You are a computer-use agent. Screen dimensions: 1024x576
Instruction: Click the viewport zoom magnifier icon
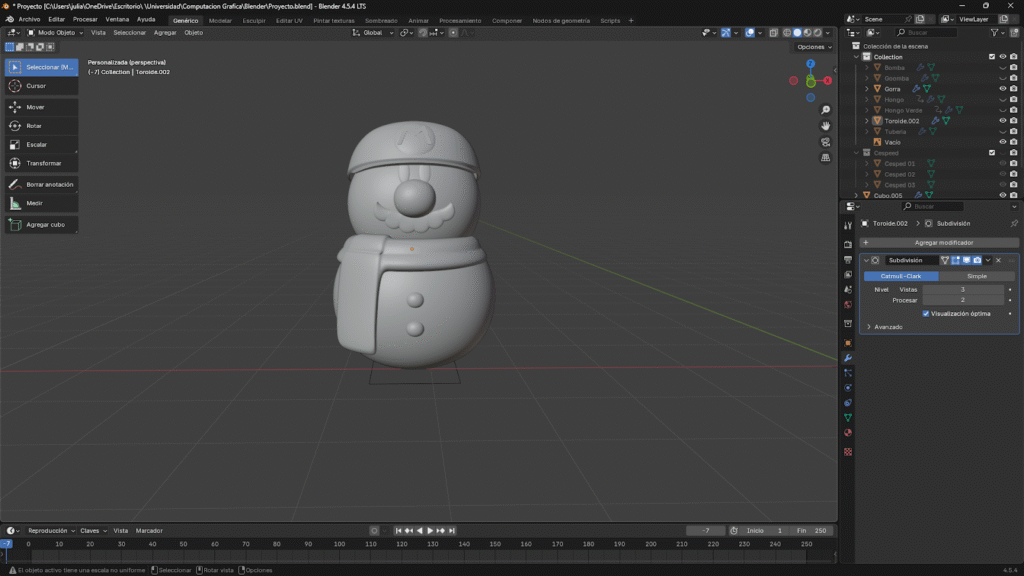[x=826, y=110]
